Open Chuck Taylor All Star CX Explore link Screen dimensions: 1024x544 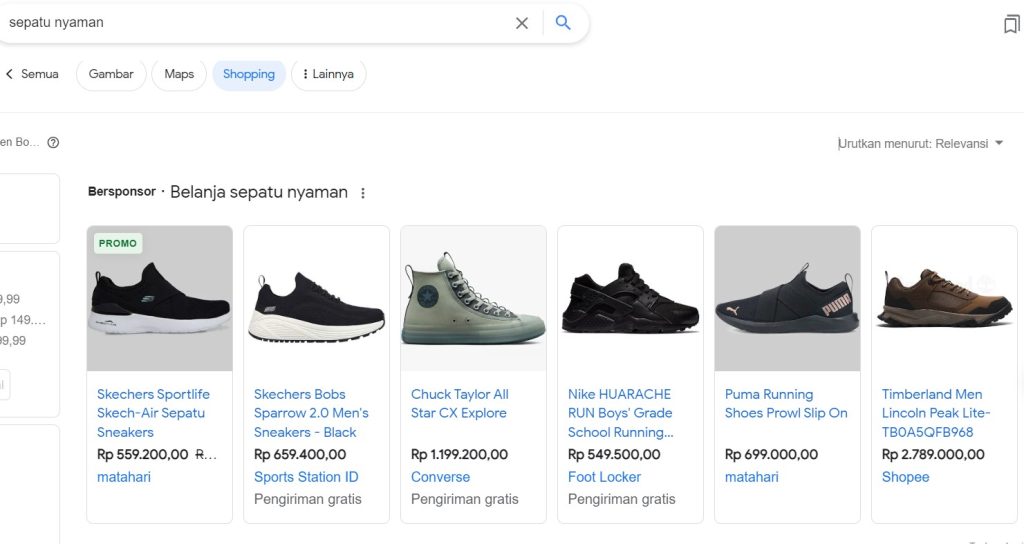(x=460, y=404)
